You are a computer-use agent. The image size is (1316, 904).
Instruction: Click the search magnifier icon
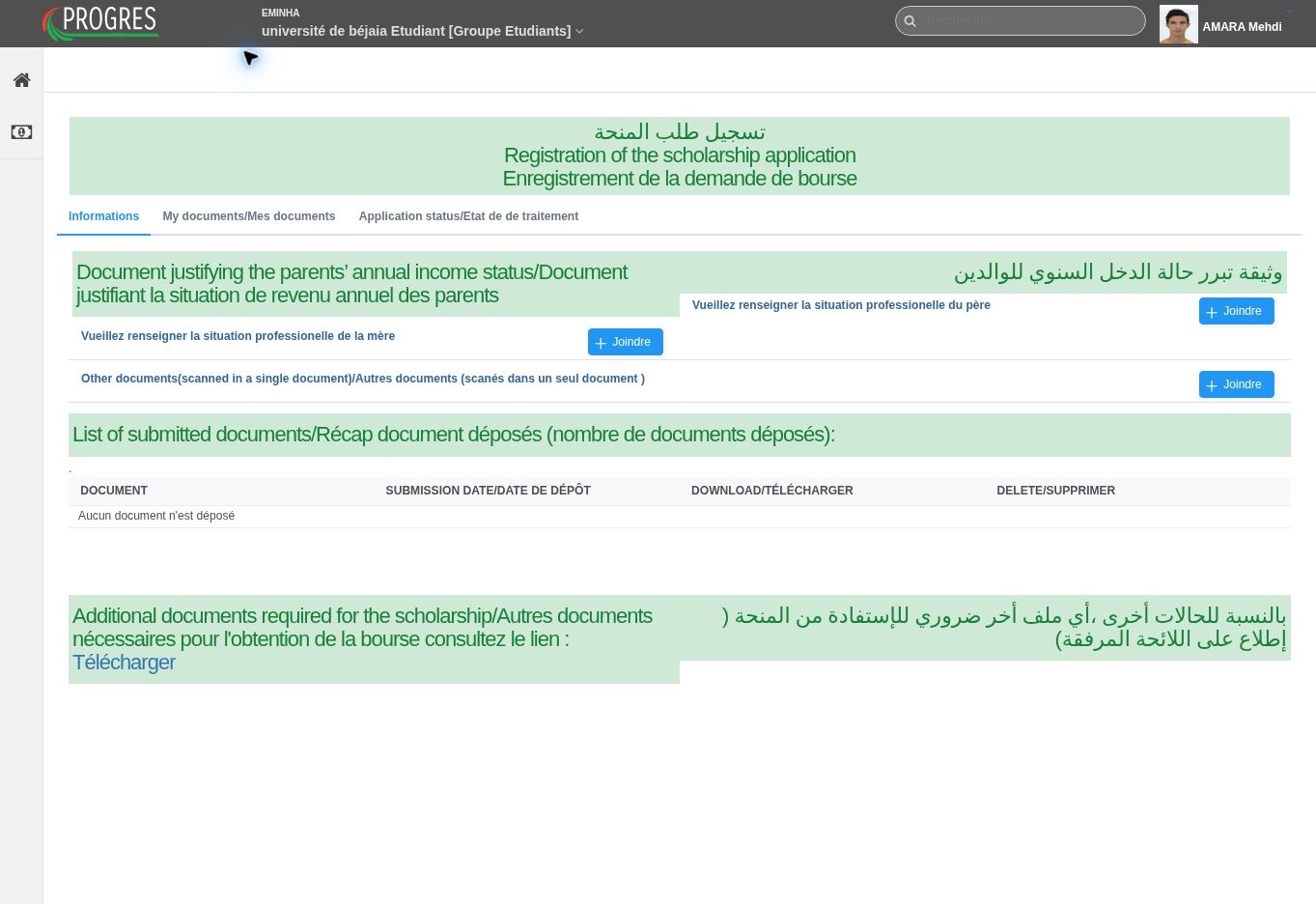(x=910, y=20)
